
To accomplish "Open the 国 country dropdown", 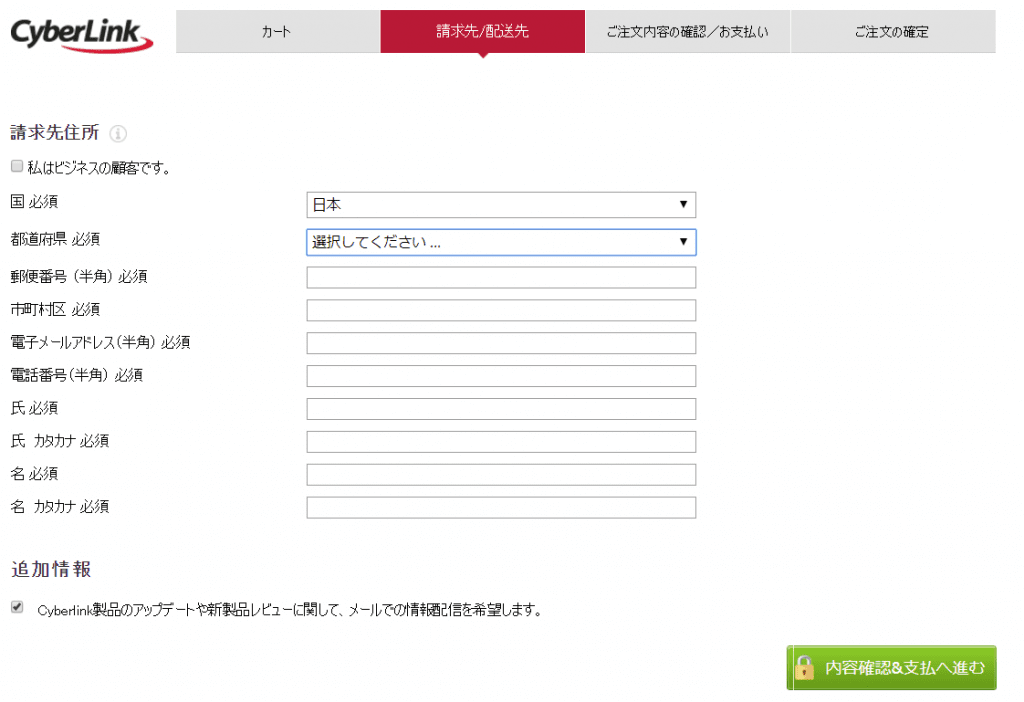I will (500, 205).
